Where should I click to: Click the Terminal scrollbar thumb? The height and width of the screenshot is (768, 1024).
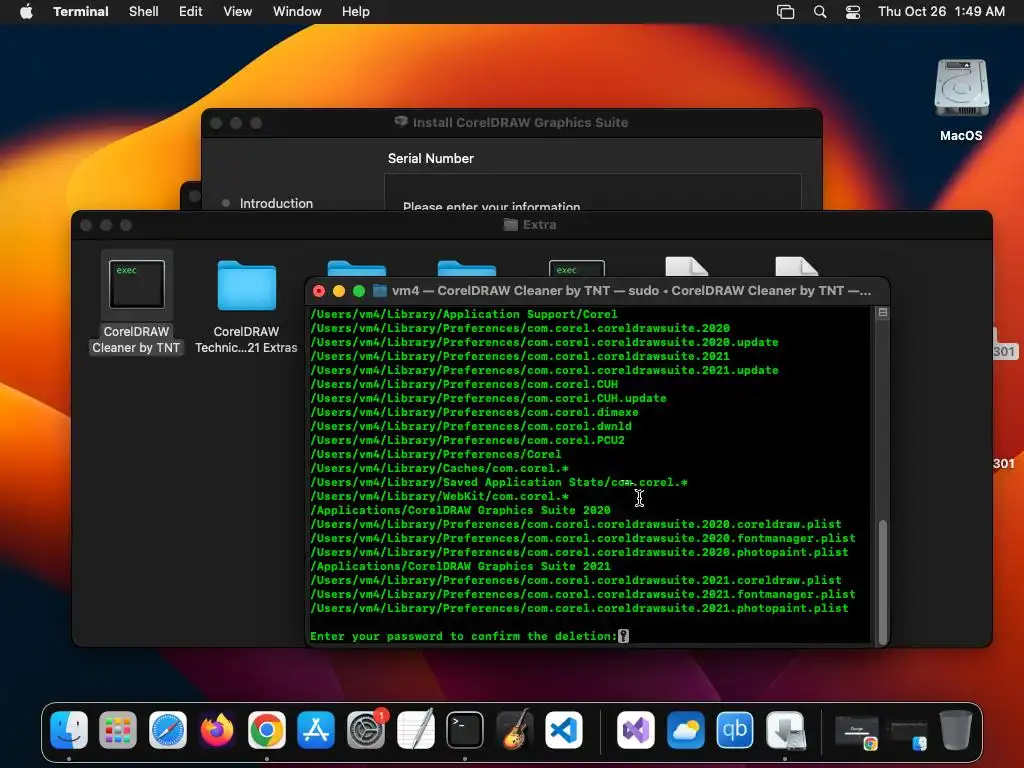pyautogui.click(x=883, y=581)
